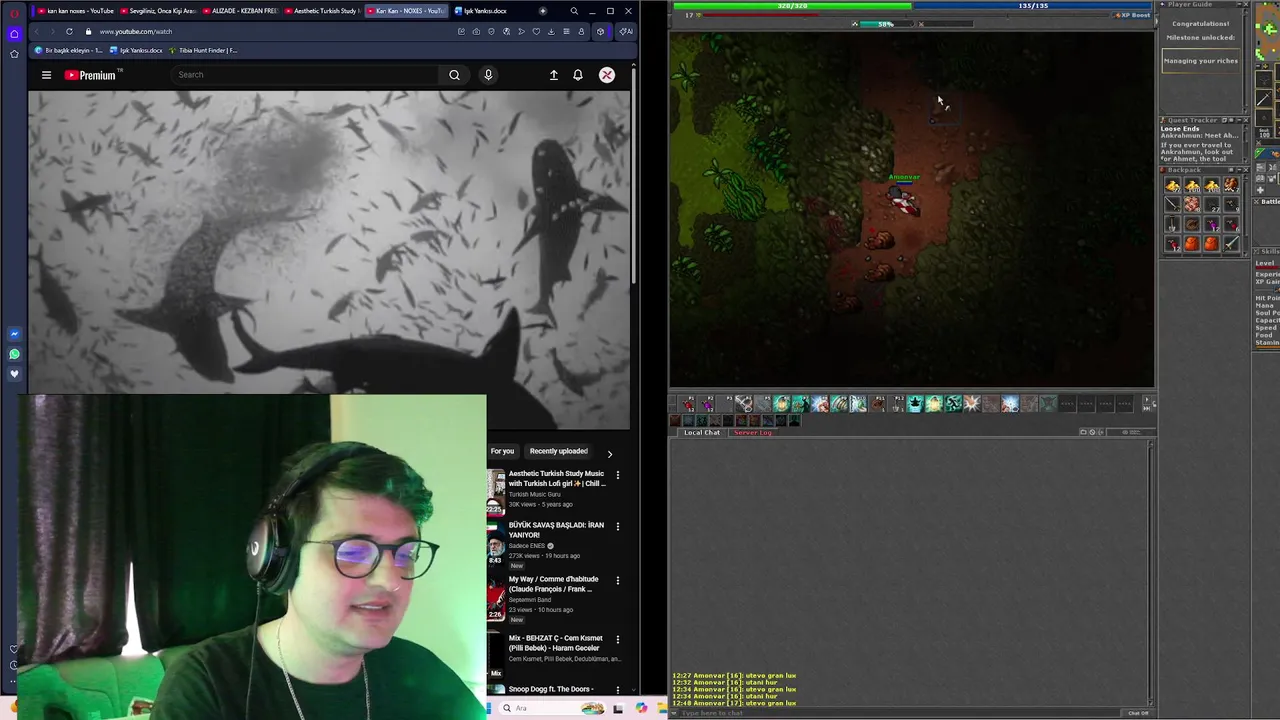Select the first orange bag in Backpack
The image size is (1280, 720).
[x=1192, y=243]
